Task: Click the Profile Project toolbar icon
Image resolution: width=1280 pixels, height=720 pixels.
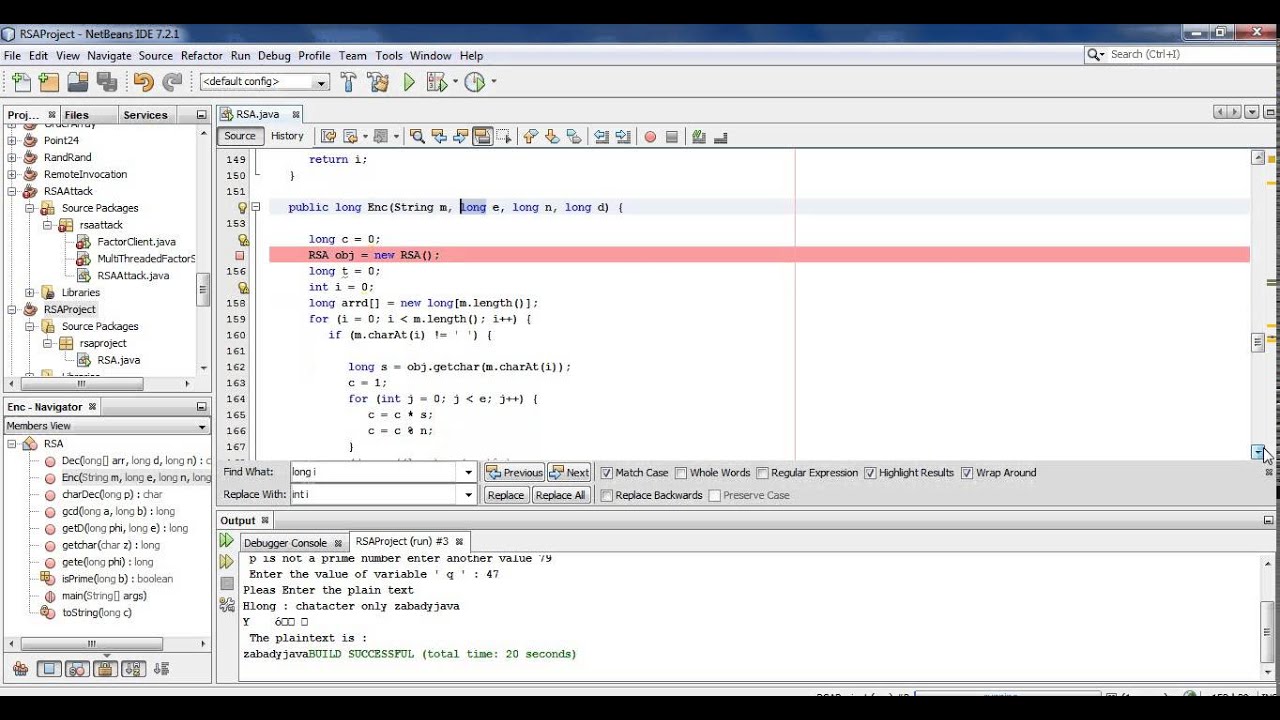Action: pyautogui.click(x=475, y=82)
